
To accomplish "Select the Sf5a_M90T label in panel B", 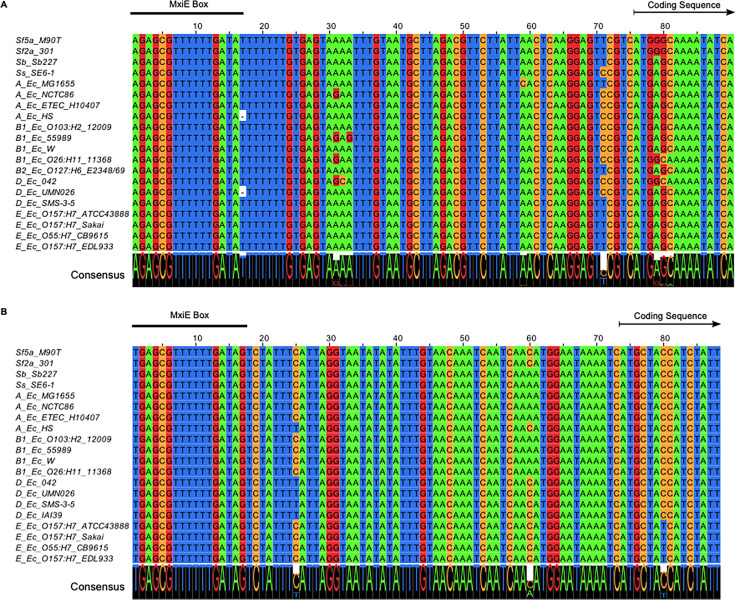I will (x=38, y=352).
